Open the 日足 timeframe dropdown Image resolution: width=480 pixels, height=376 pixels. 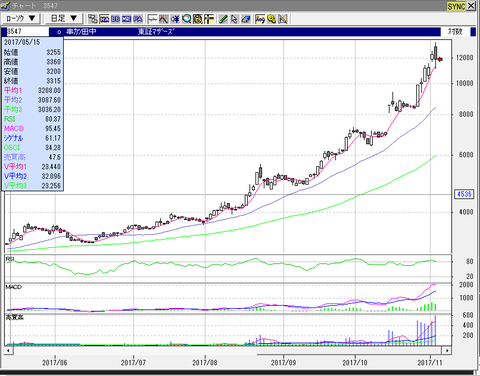click(x=64, y=18)
